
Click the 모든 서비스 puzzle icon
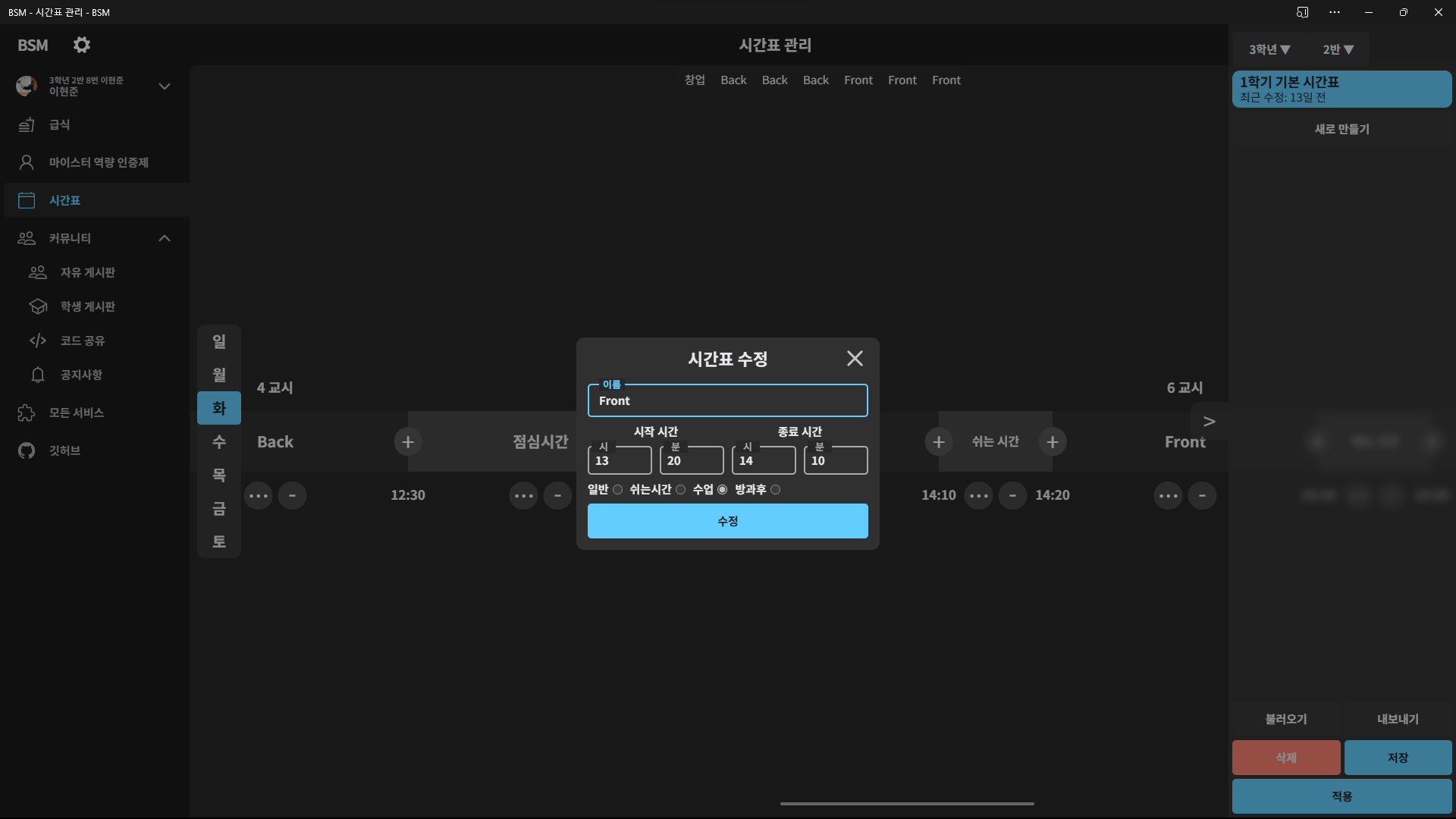click(x=27, y=413)
